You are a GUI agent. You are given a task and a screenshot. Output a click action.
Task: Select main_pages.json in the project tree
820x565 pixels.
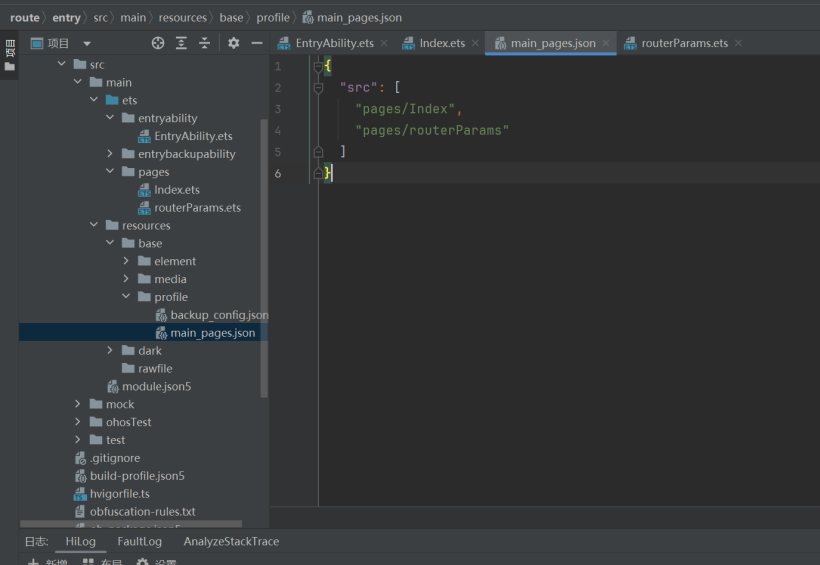(x=206, y=332)
